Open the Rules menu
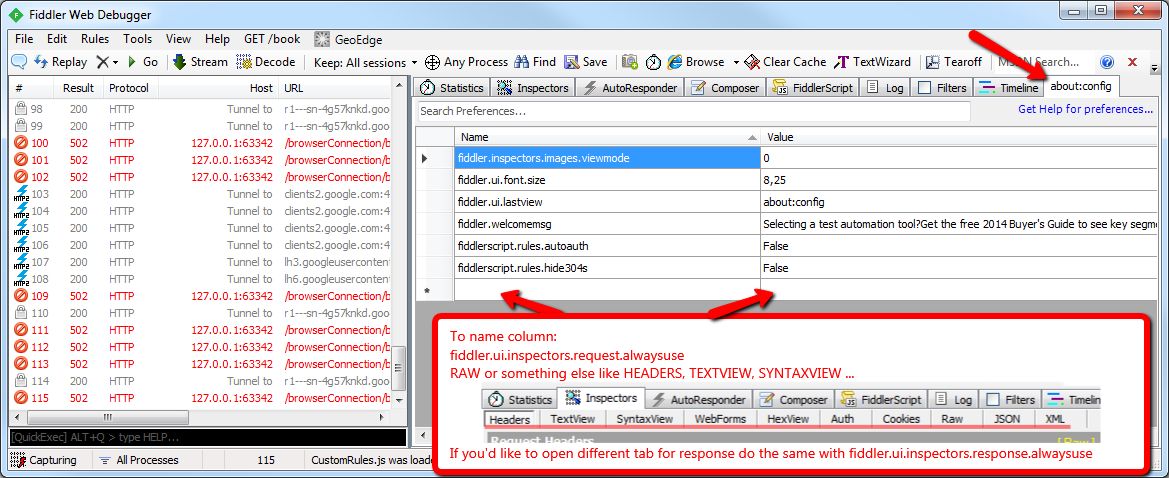Image resolution: width=1169 pixels, height=478 pixels. point(95,39)
